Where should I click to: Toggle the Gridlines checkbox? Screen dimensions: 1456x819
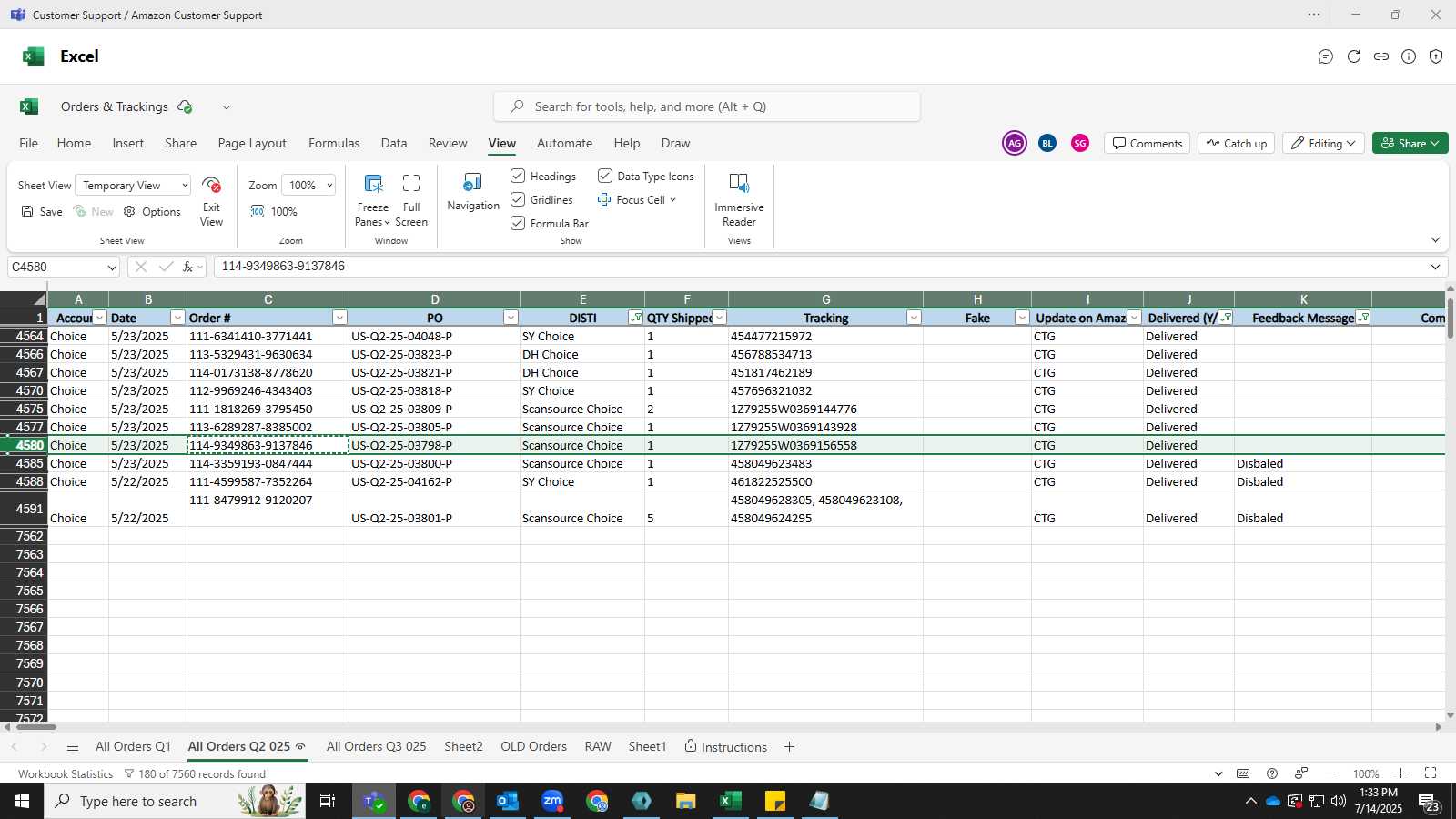pos(518,199)
